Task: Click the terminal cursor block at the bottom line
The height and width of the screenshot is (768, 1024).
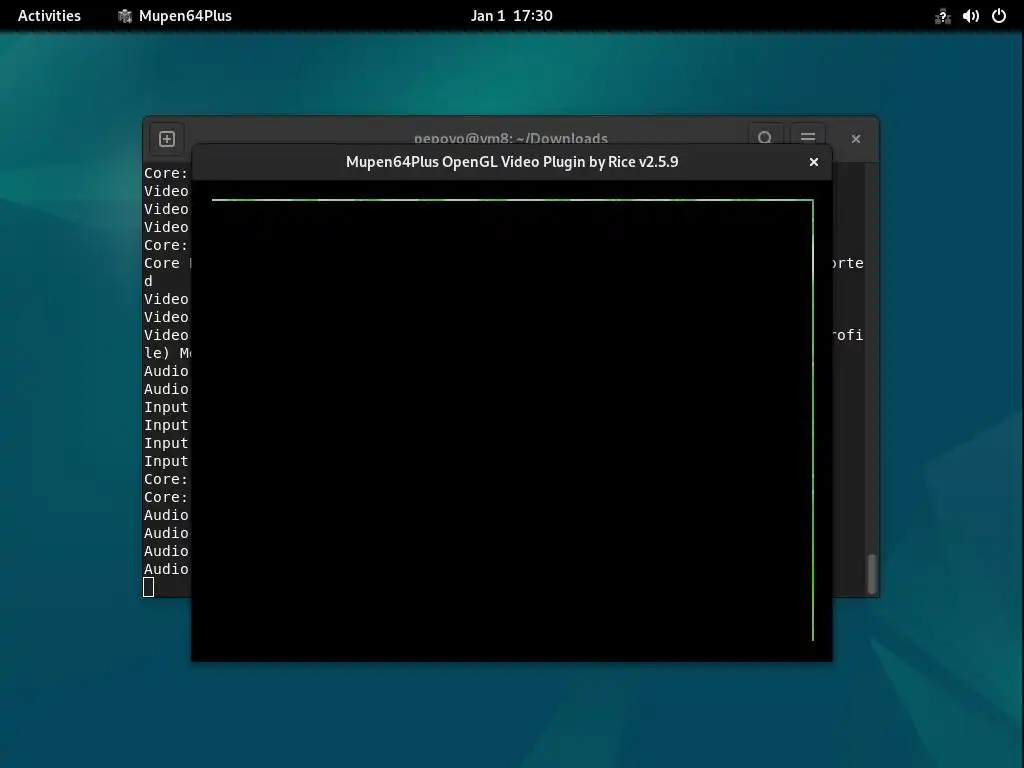Action: [148, 587]
